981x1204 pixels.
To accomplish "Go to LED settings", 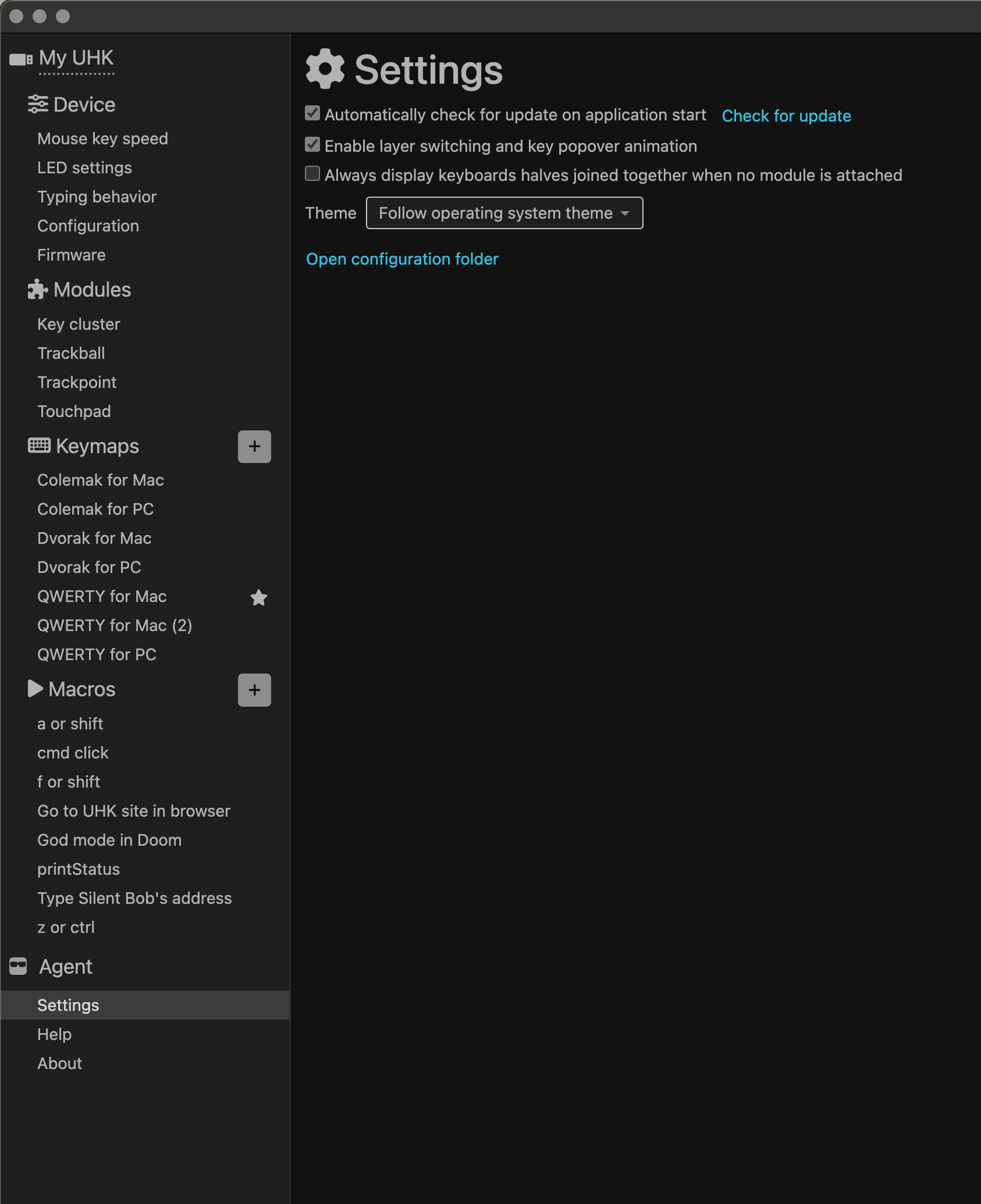I will click(84, 168).
